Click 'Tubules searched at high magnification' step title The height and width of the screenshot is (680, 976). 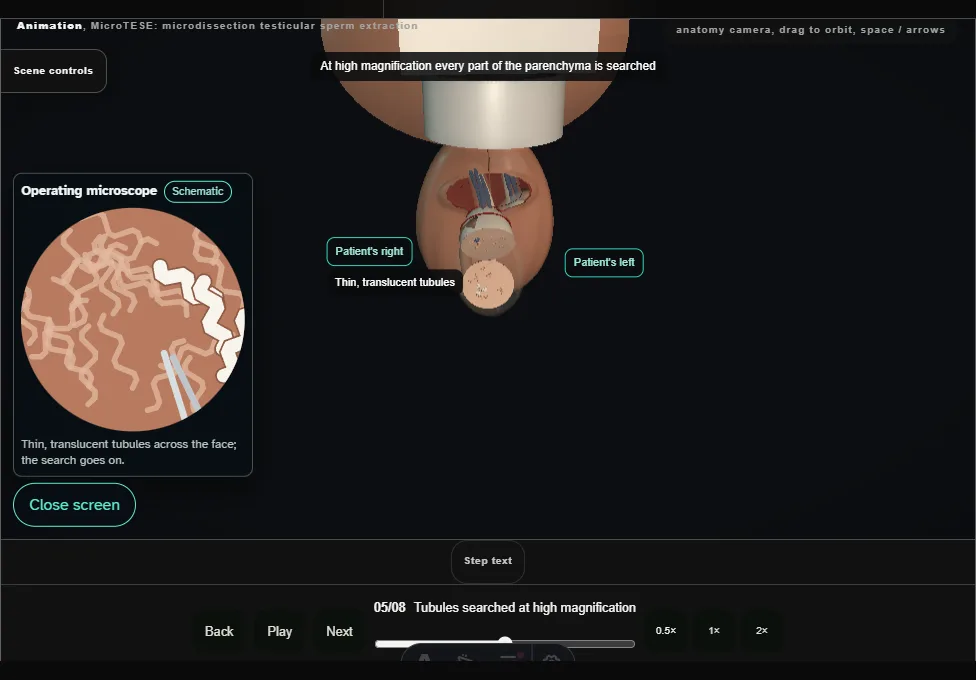(x=525, y=608)
